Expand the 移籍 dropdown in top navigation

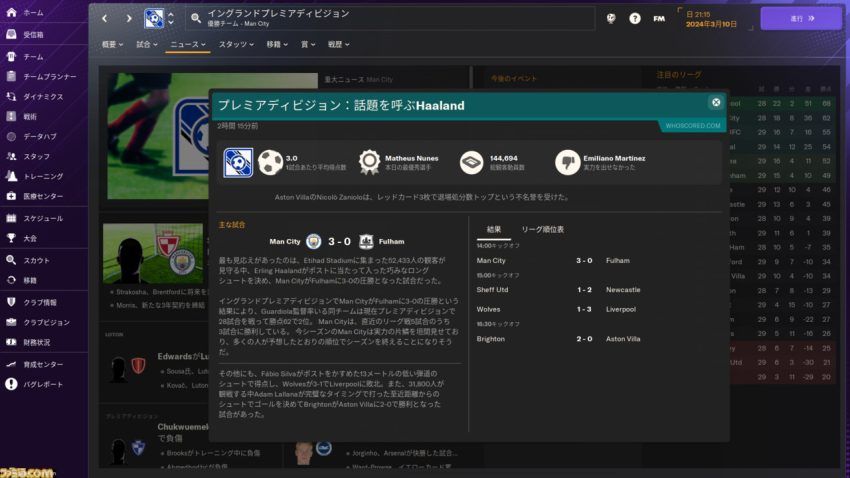(x=277, y=44)
